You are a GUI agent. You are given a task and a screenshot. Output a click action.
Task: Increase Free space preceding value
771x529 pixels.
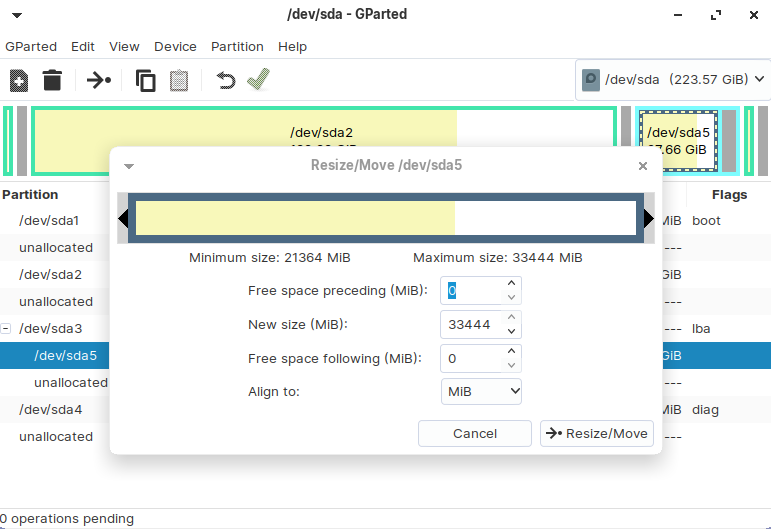click(511, 283)
